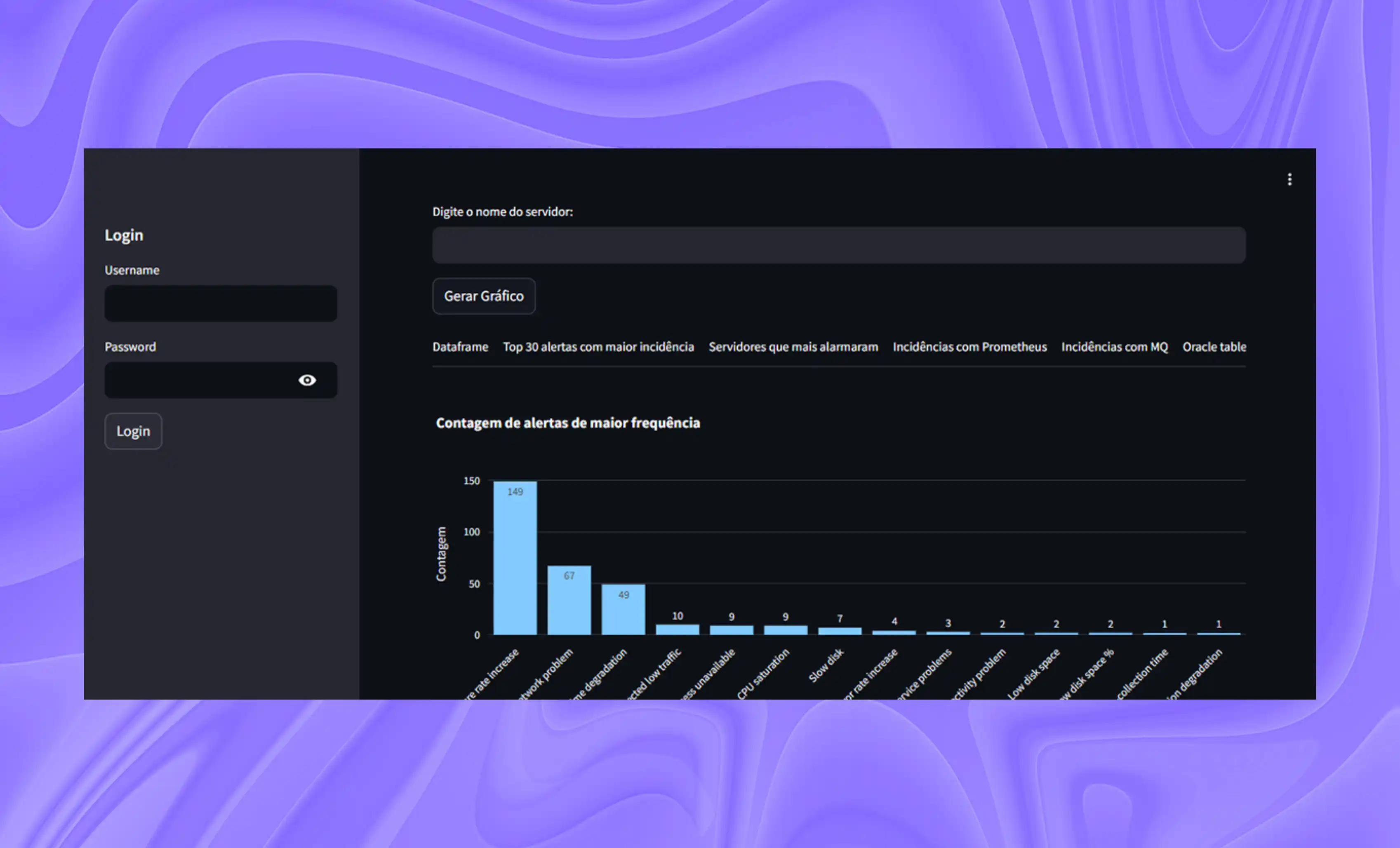Open the three-dot kebab menu
The height and width of the screenshot is (848, 1400).
point(1289,179)
